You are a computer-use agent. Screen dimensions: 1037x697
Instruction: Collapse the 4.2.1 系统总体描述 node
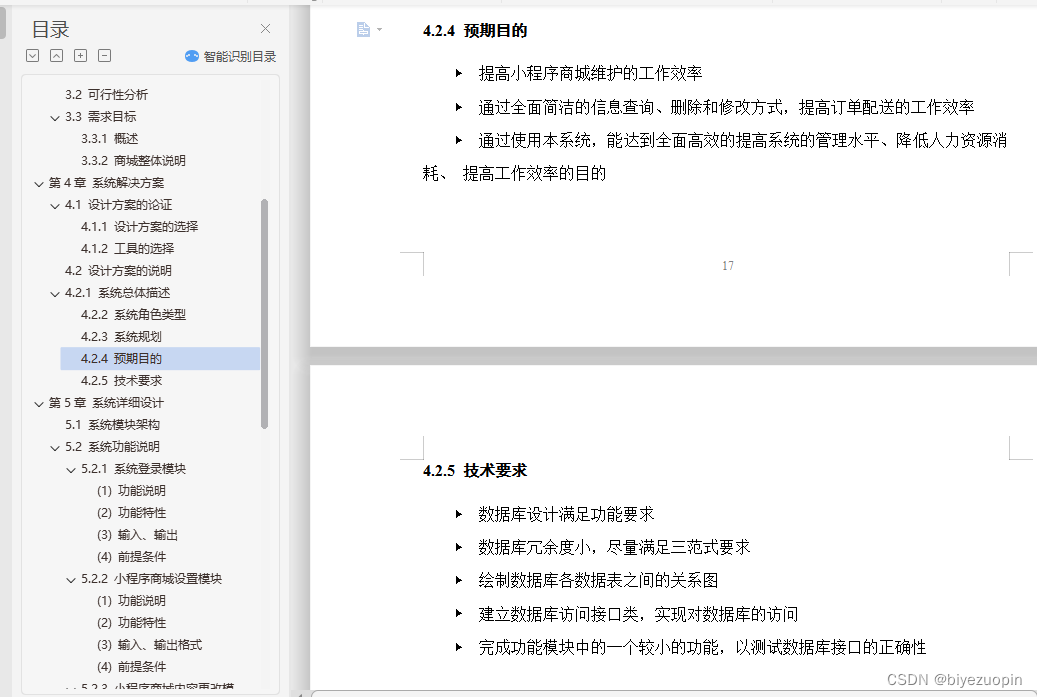55,294
